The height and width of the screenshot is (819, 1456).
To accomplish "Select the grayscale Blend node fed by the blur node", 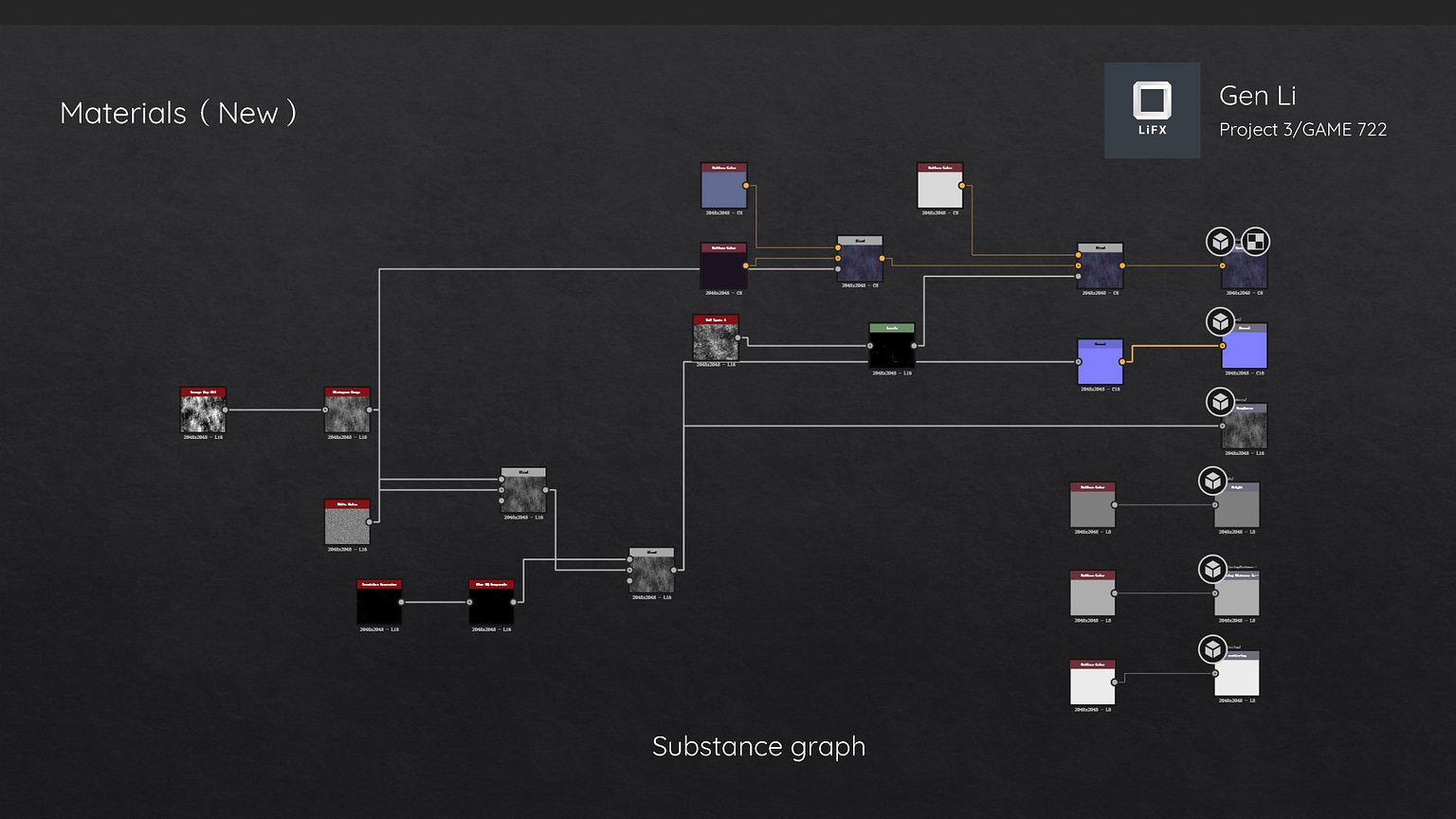I will point(651,570).
